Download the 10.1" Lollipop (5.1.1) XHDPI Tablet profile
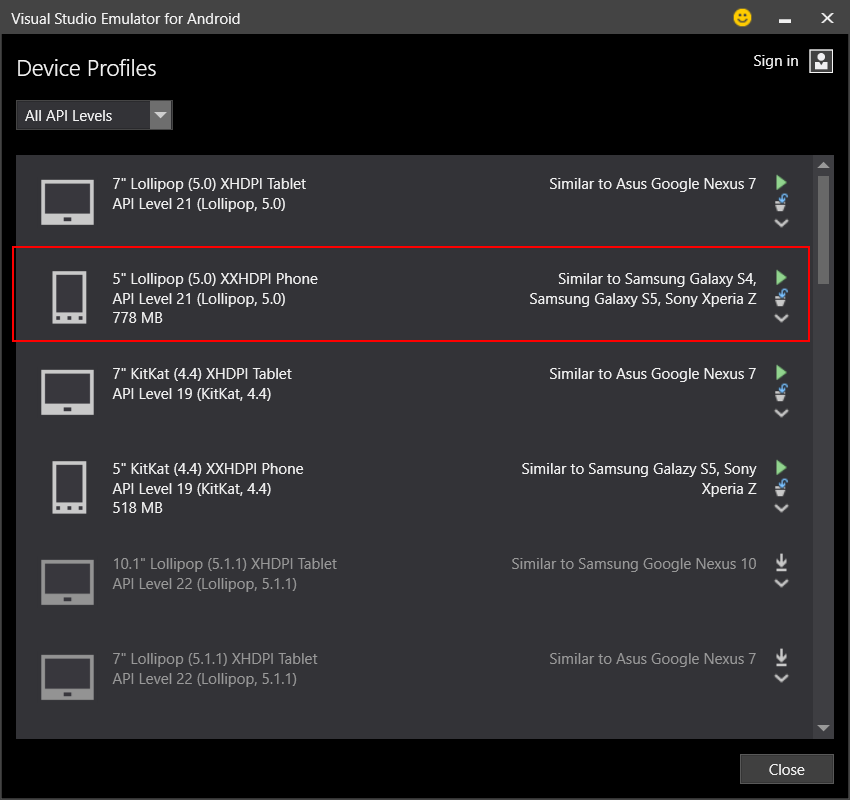Image resolution: width=850 pixels, height=800 pixels. [782, 563]
